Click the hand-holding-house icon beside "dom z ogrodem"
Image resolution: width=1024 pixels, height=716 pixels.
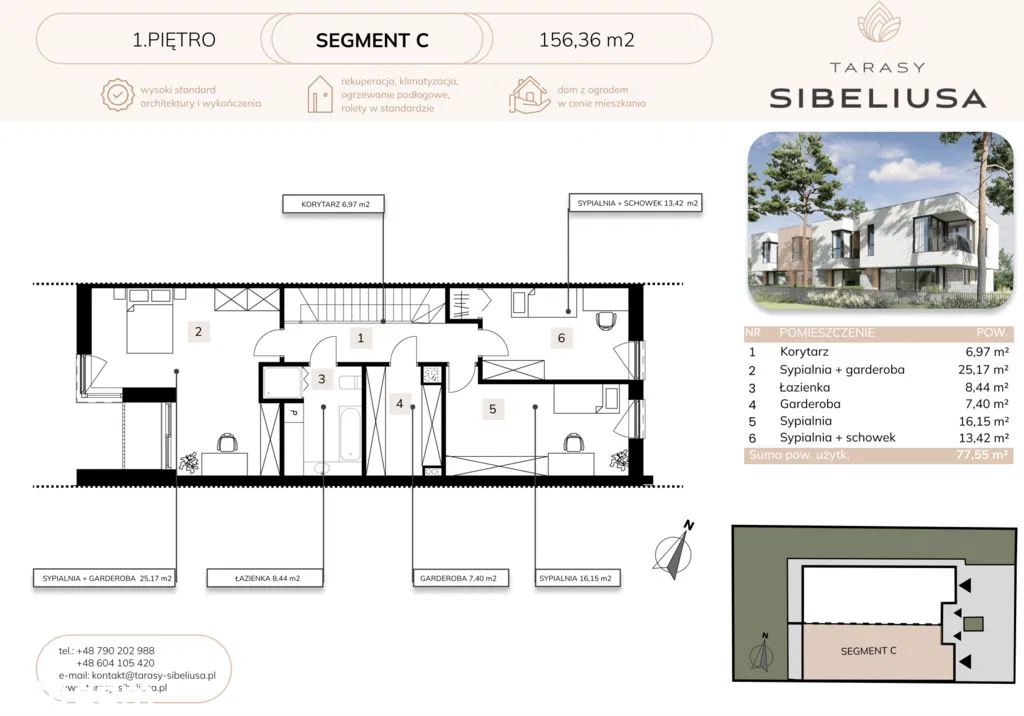coord(529,95)
